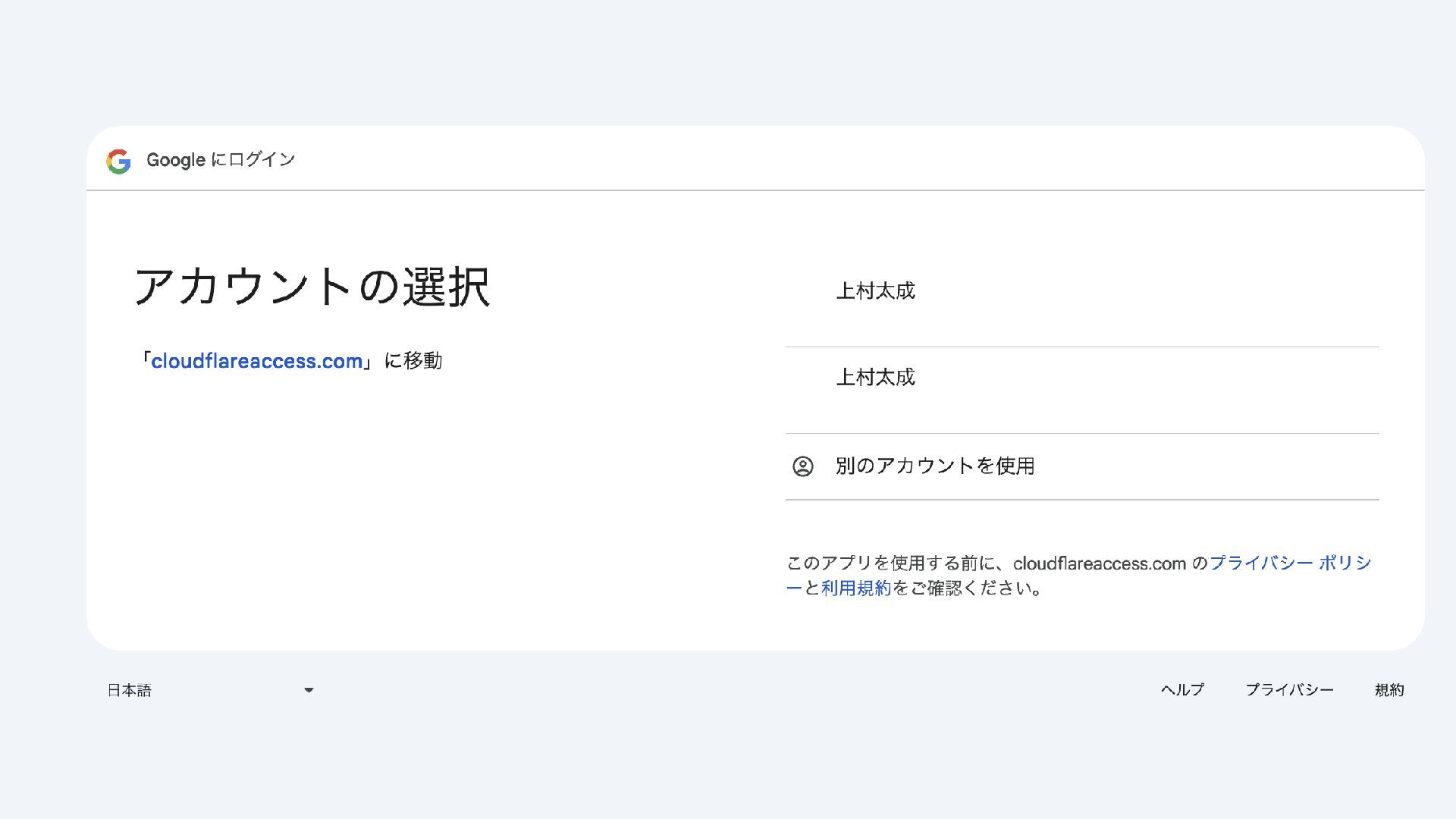
Task: Click the Google logo icon
Action: tap(118, 161)
